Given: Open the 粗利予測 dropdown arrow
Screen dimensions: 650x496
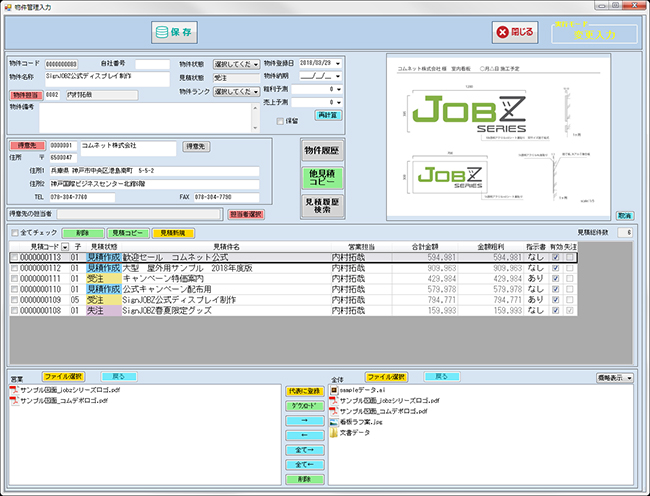Looking at the screenshot, I should tap(339, 89).
